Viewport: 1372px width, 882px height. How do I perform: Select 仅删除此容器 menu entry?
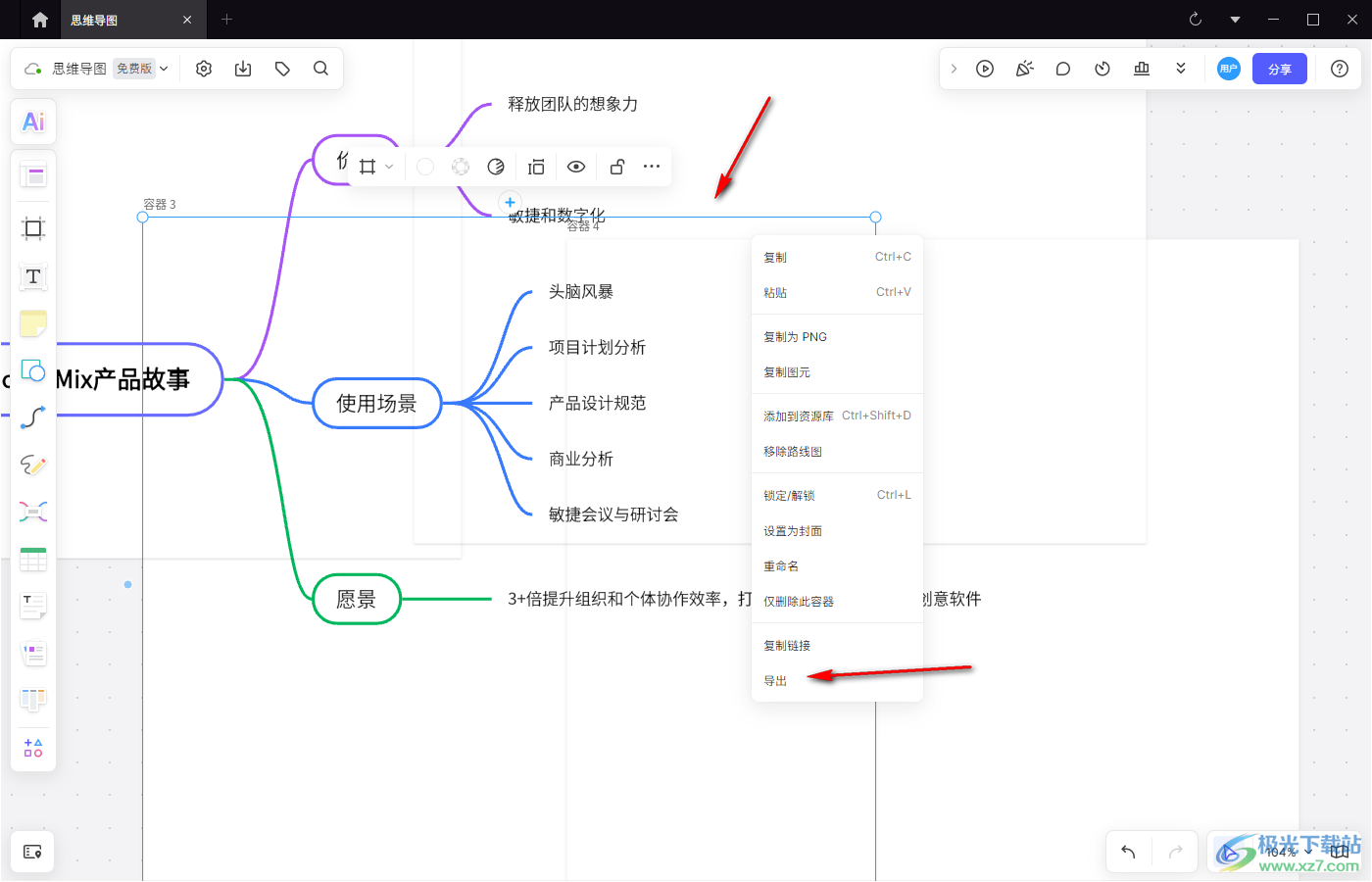(837, 601)
